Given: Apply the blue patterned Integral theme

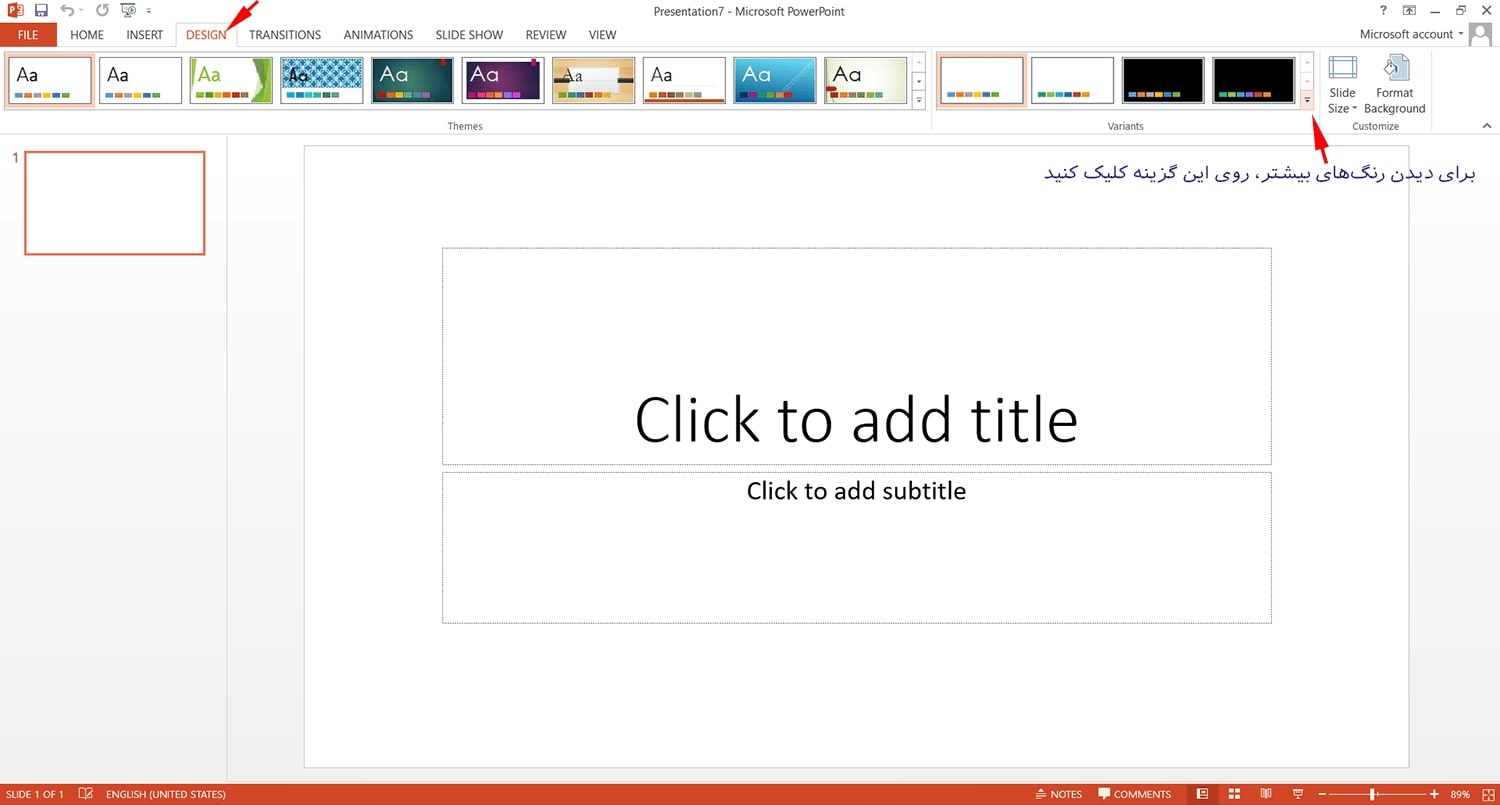Looking at the screenshot, I should click(322, 80).
